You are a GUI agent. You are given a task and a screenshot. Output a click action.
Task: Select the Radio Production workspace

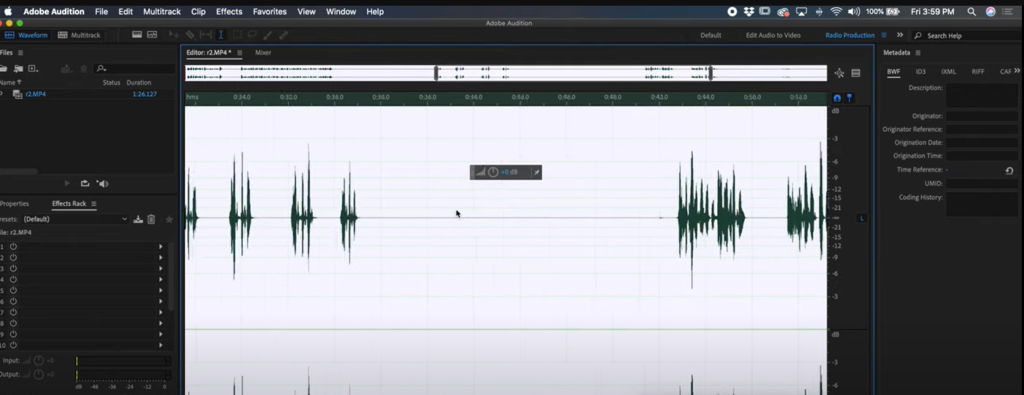(850, 35)
